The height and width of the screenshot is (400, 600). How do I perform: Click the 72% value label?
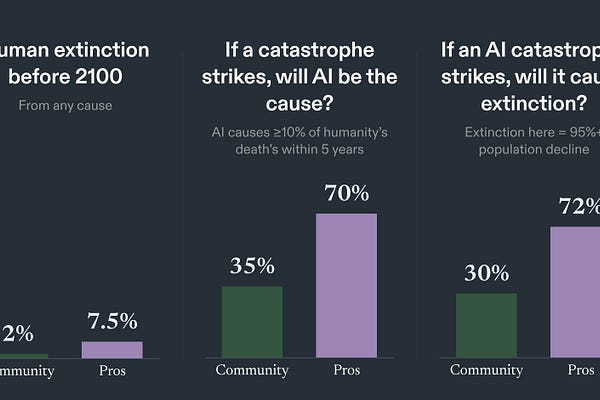579,206
